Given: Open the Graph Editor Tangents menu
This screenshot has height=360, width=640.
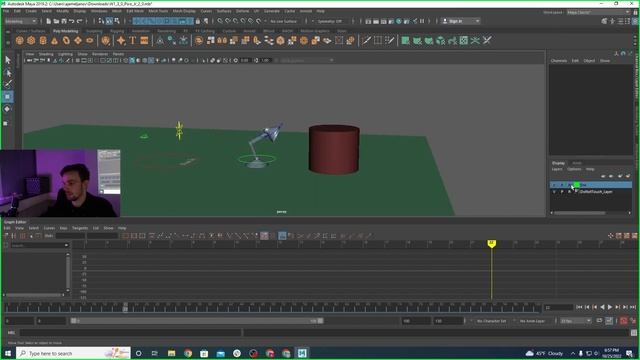Looking at the screenshot, I should coord(80,228).
